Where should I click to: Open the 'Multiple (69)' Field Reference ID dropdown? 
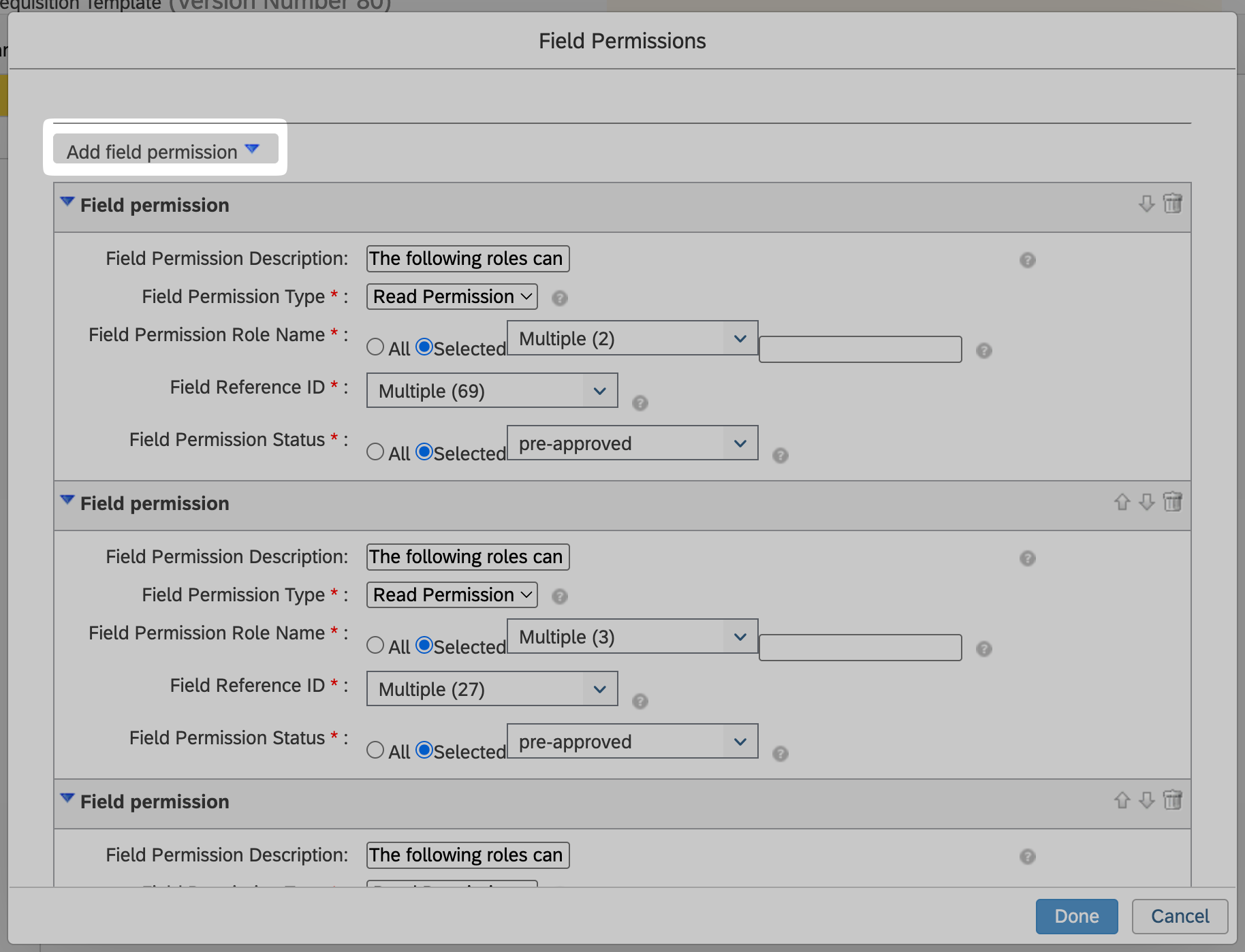[492, 391]
